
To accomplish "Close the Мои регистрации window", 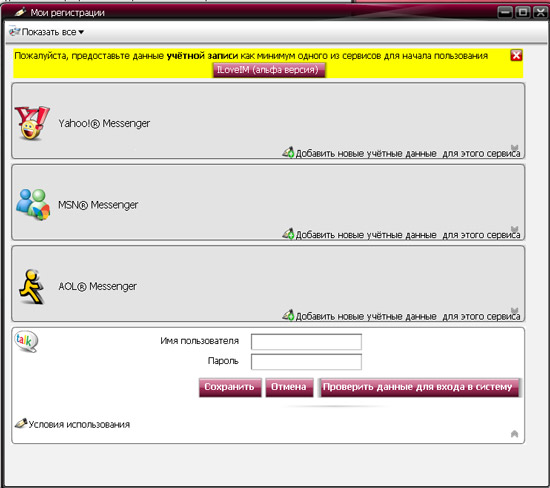I will [x=540, y=13].
